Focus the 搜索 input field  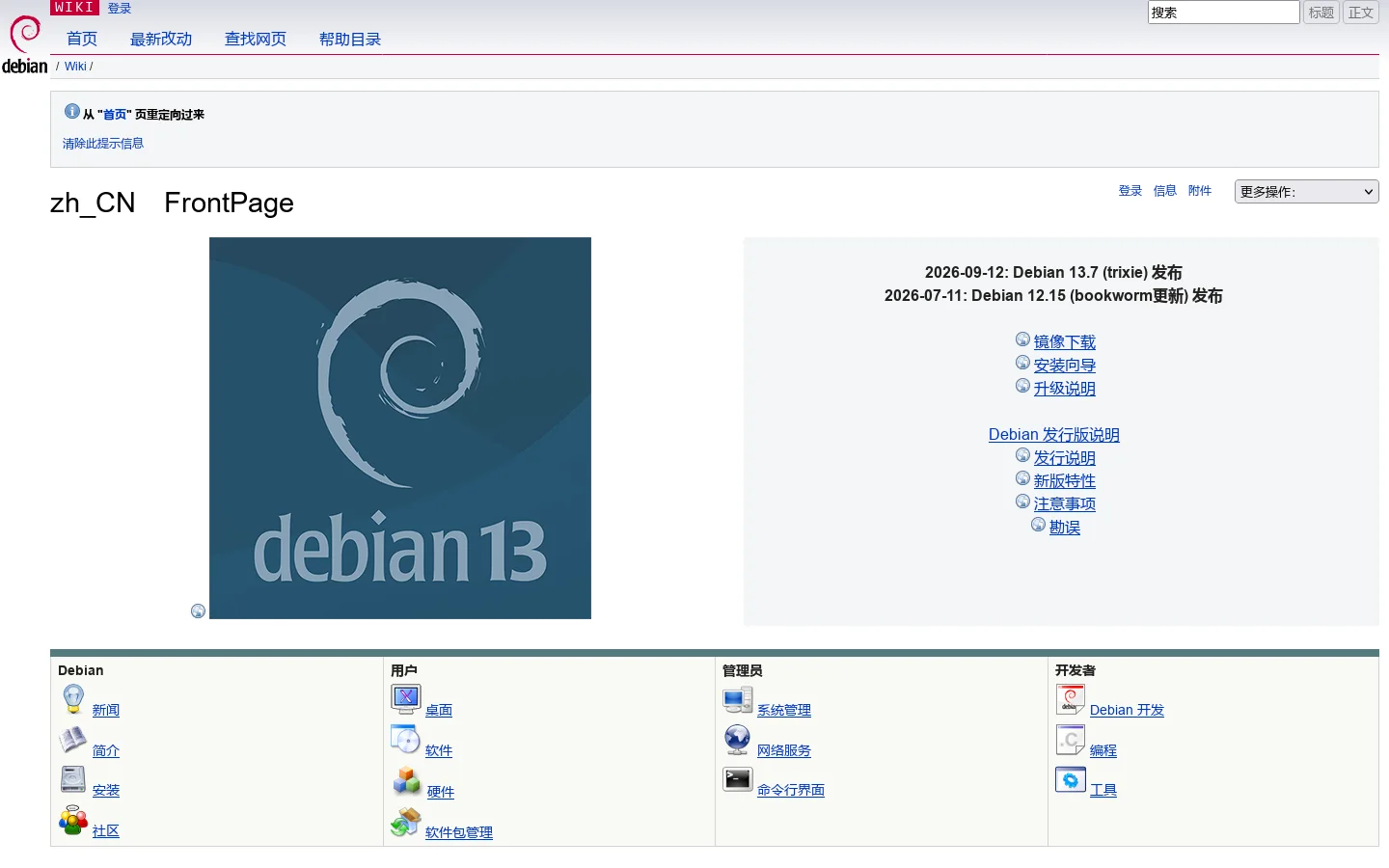click(x=1223, y=13)
